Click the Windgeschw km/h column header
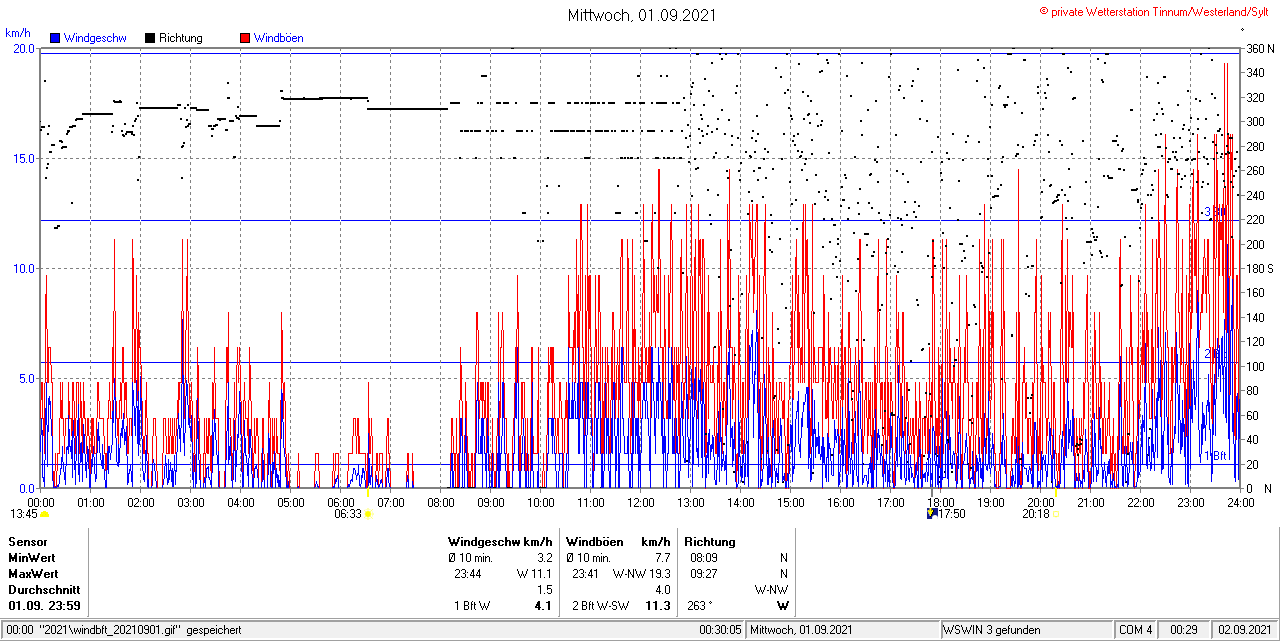This screenshot has height=641, width=1280. point(500,541)
